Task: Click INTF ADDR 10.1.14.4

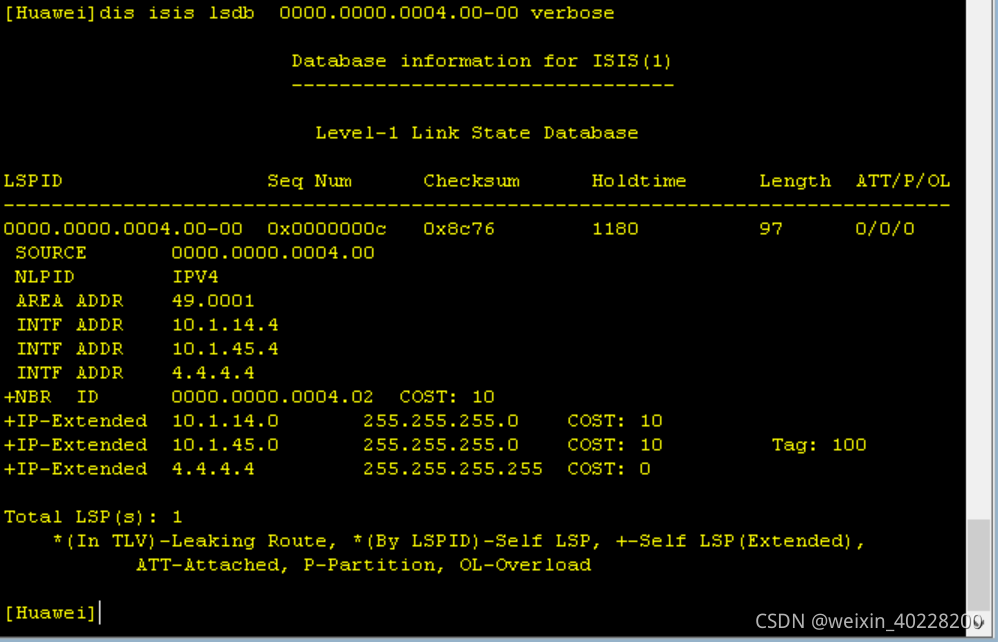Action: coord(225,325)
